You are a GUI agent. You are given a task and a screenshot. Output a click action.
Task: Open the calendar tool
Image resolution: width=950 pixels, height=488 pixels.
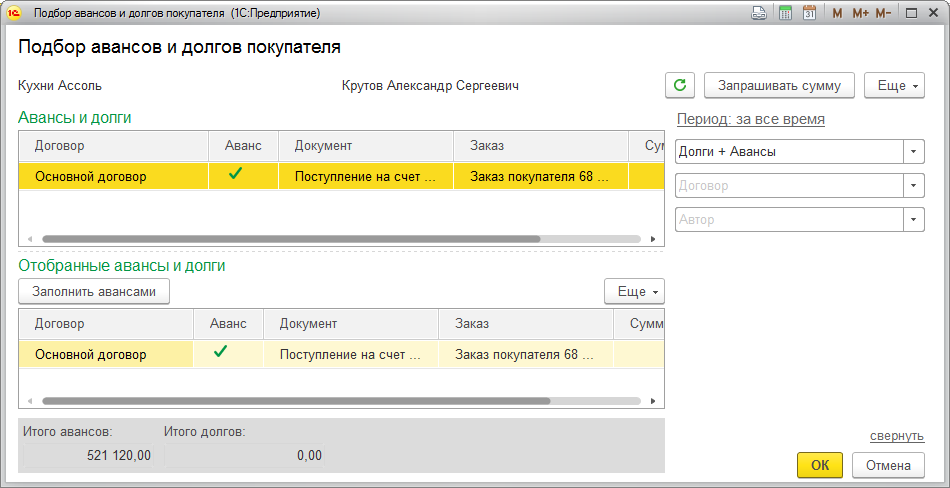coord(809,14)
